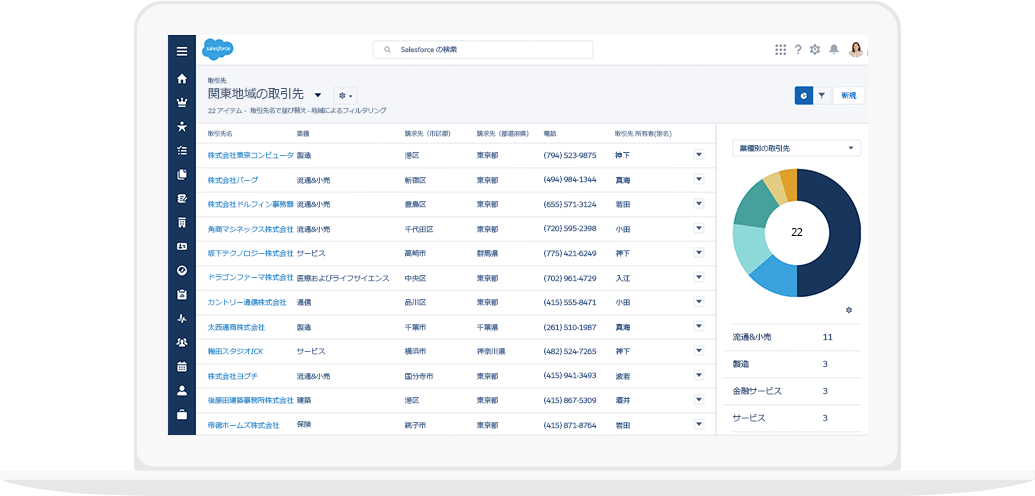
Task: Toggle the chart panel display button
Action: [803, 95]
